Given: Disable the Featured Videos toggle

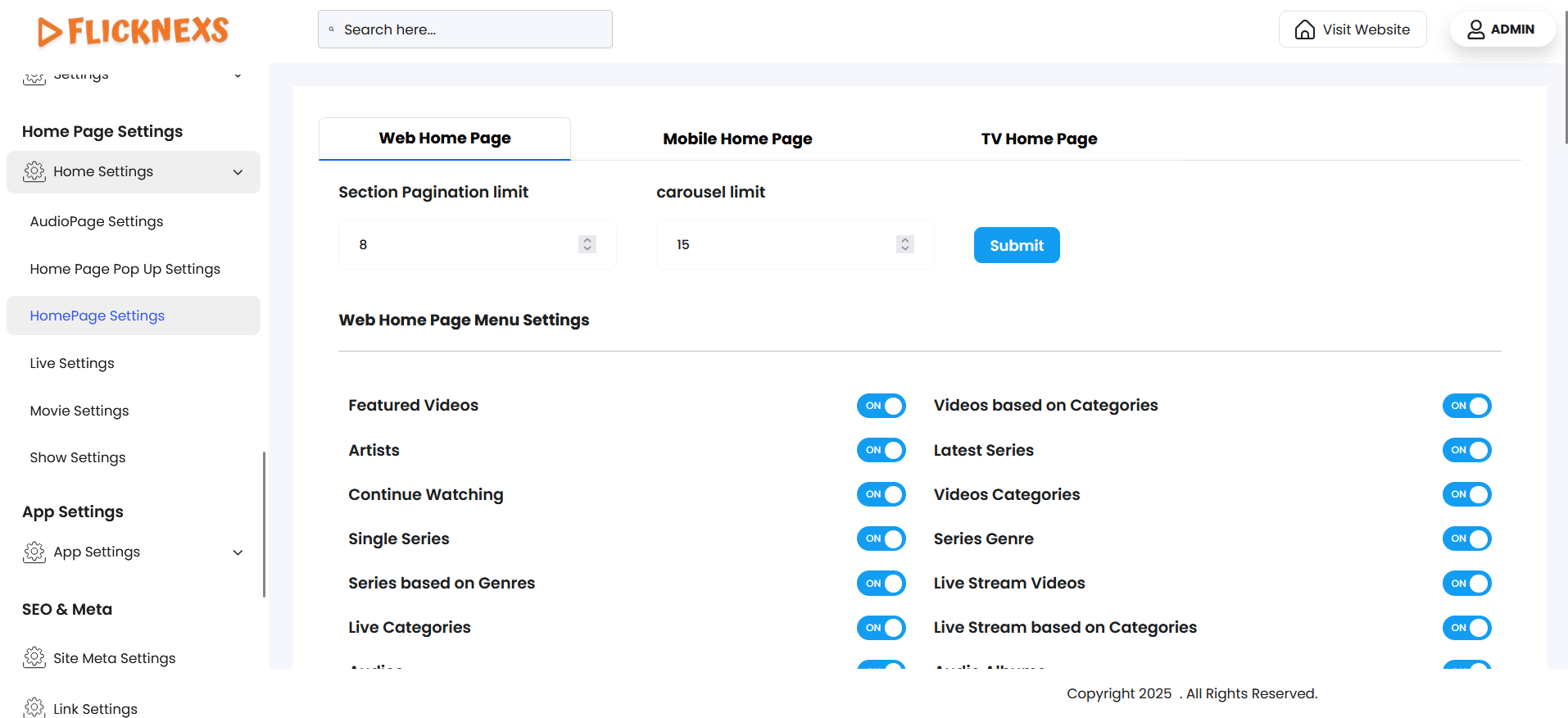Looking at the screenshot, I should pyautogui.click(x=881, y=406).
